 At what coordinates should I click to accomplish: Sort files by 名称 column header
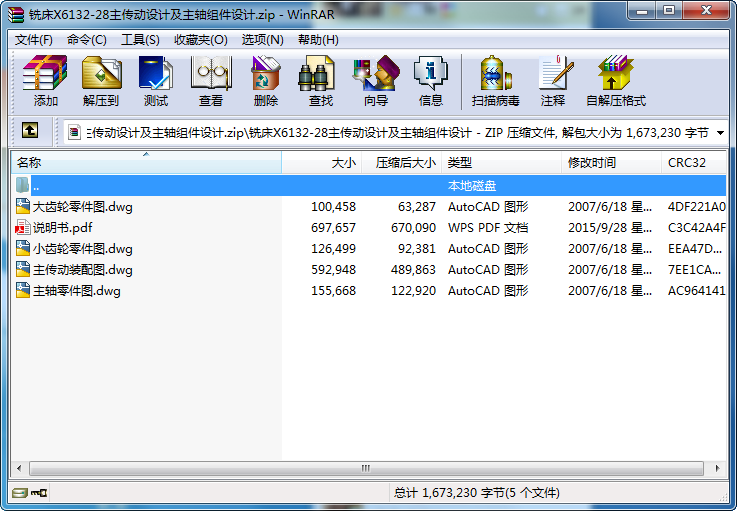[x=145, y=162]
